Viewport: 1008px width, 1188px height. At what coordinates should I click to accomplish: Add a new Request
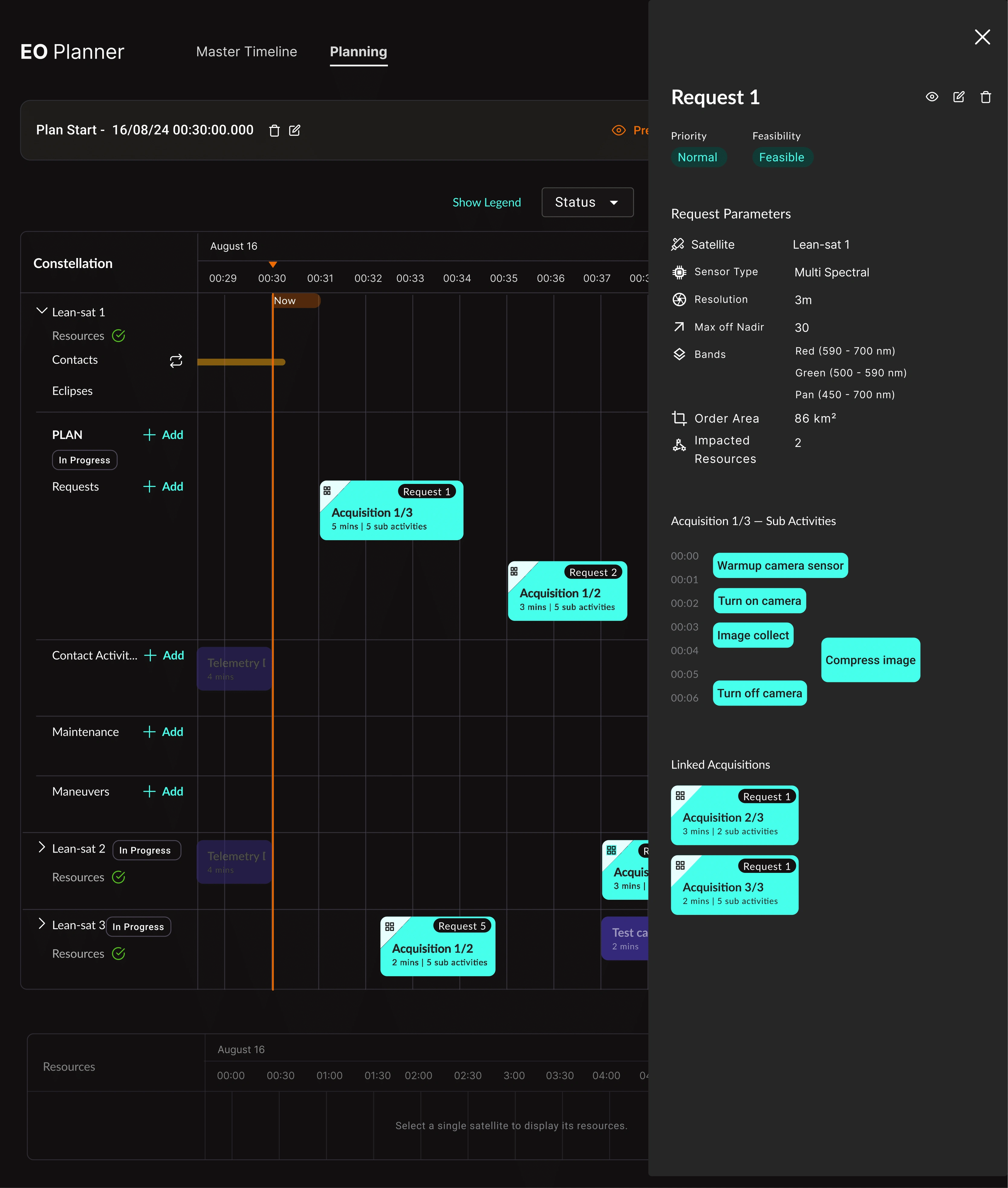(x=163, y=487)
